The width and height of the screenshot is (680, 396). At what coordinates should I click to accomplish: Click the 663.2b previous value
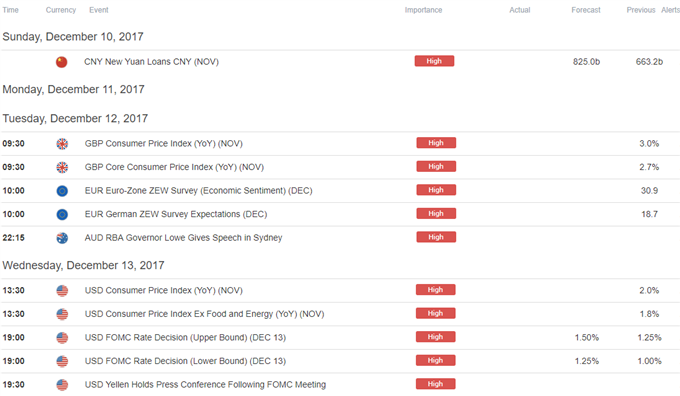tap(649, 62)
